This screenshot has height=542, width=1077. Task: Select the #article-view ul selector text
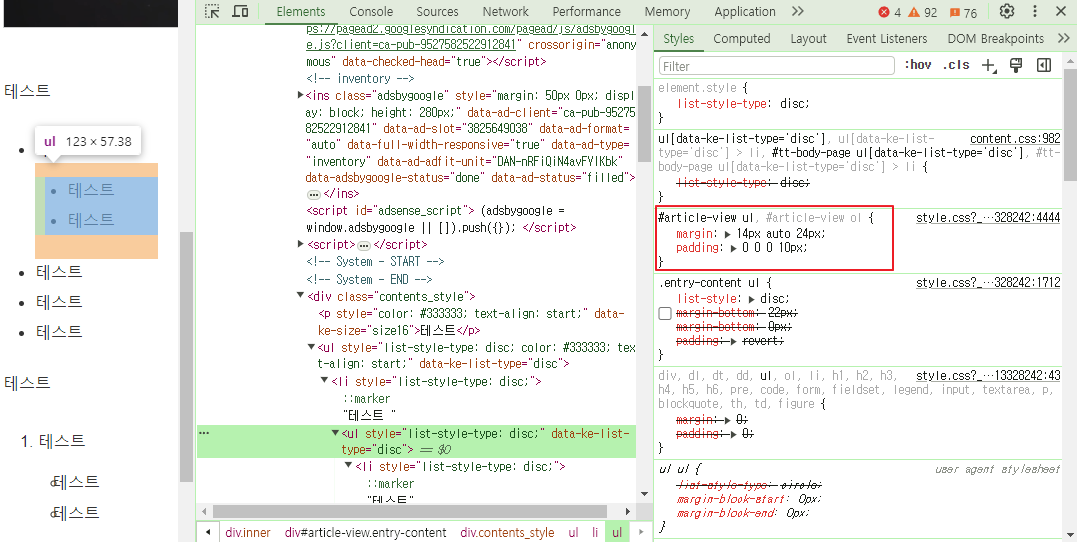(707, 218)
